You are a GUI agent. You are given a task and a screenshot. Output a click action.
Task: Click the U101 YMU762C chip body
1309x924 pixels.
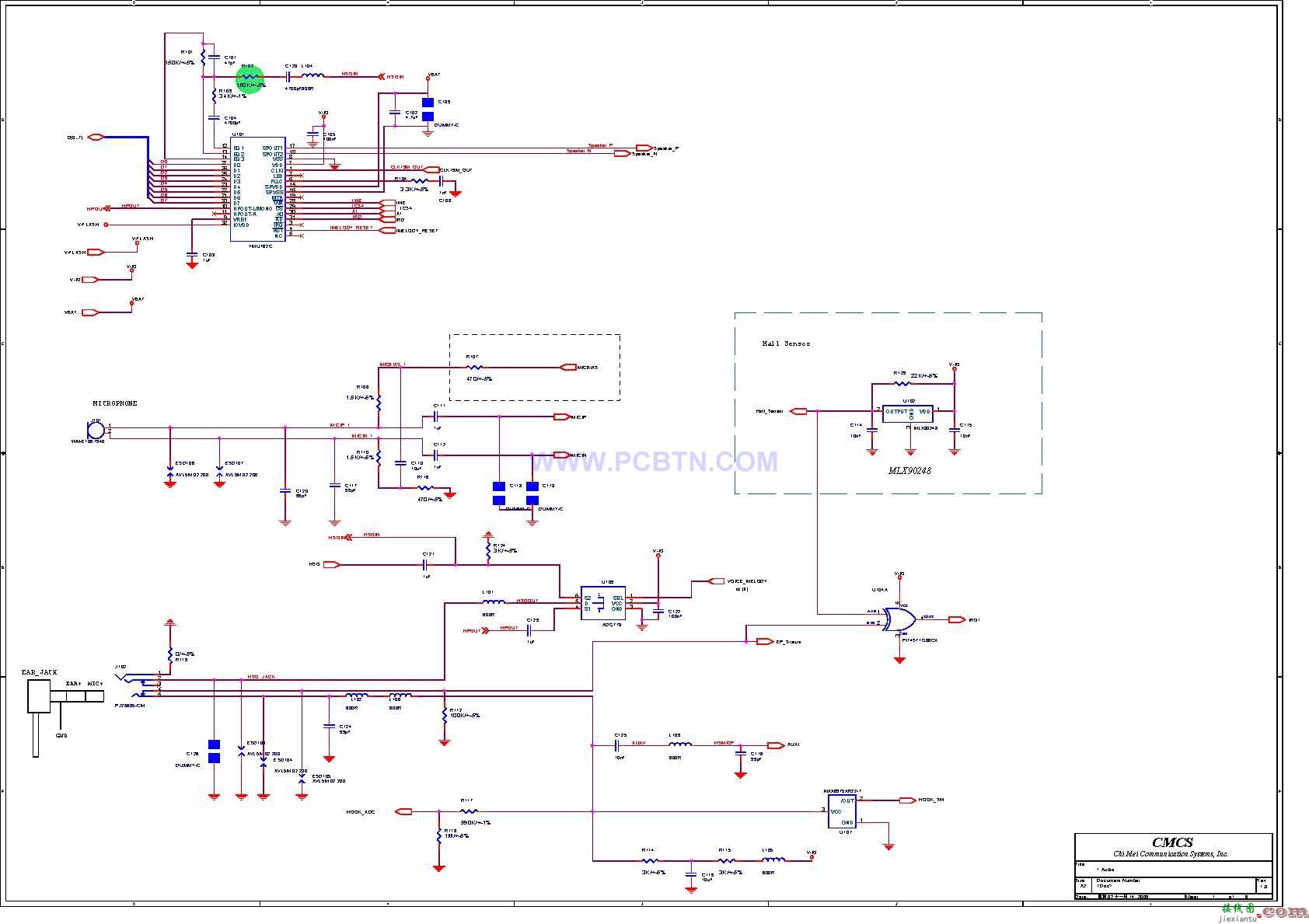pos(257,190)
